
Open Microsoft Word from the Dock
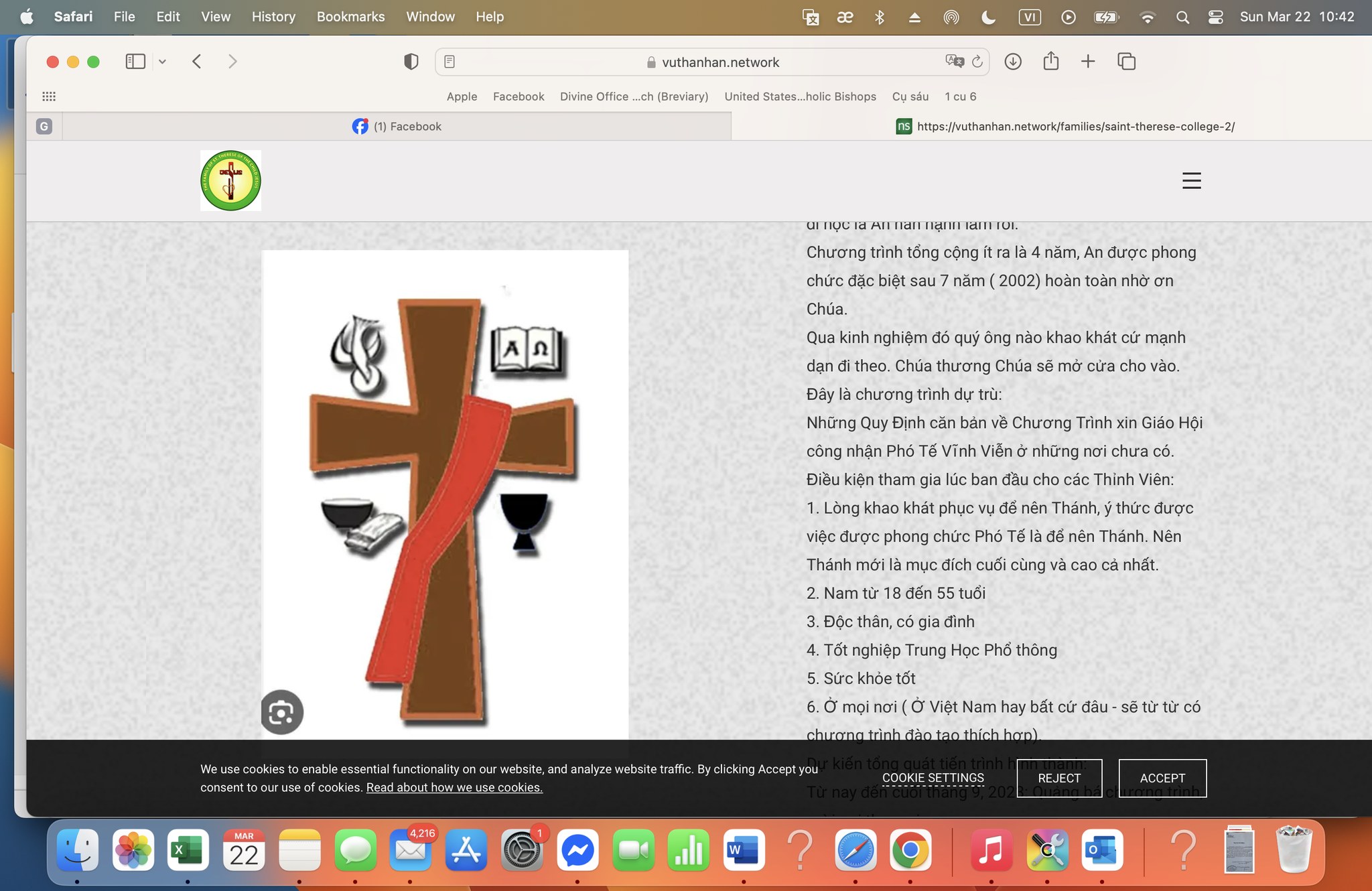coord(744,850)
